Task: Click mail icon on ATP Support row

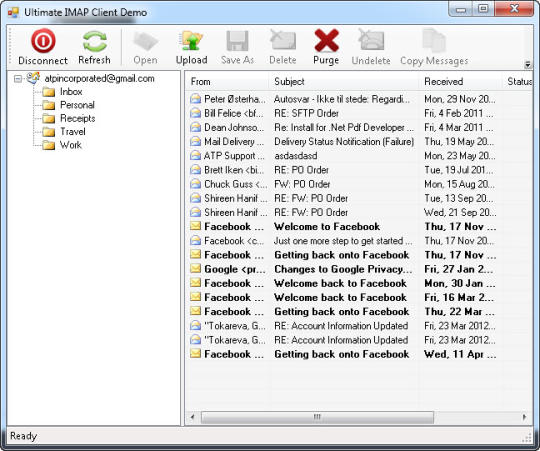Action: pos(195,155)
